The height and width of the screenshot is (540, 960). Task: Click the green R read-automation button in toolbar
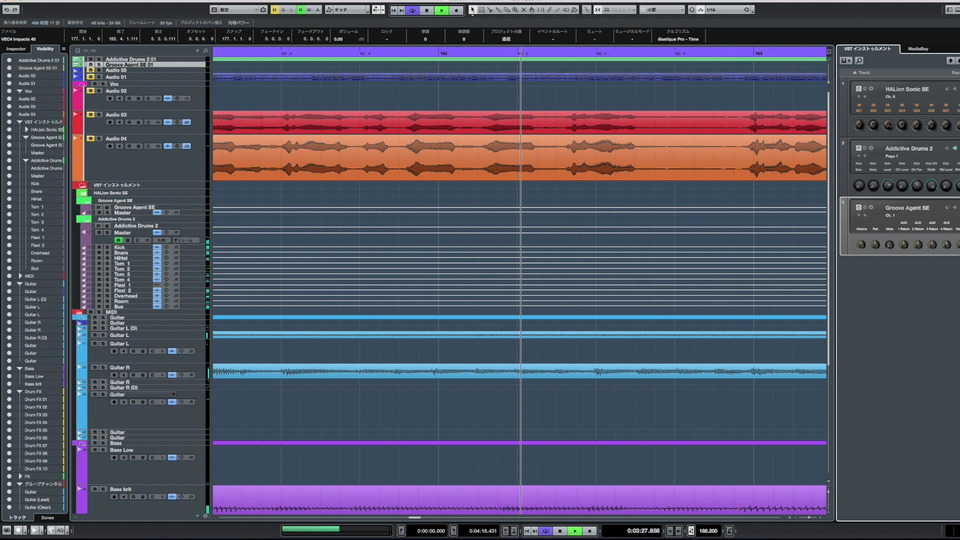click(x=299, y=10)
